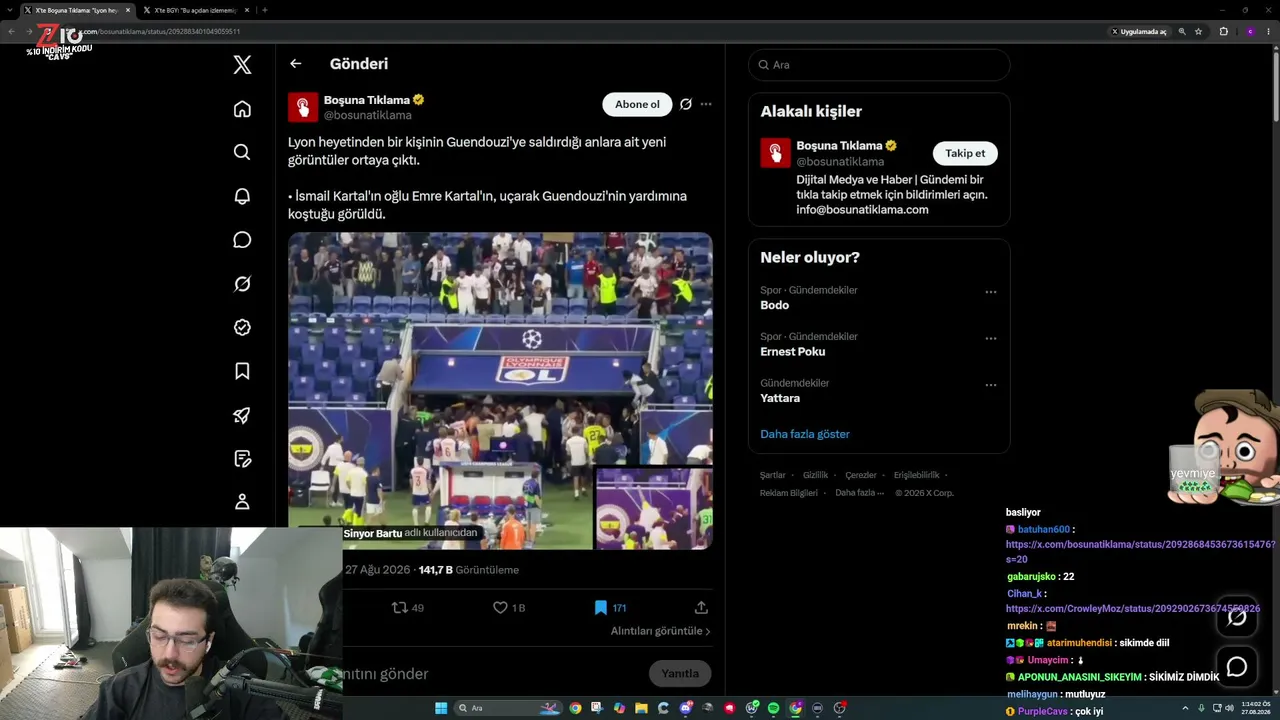Select the Boşuna Tıklama browser tab
1280x720 pixels.
[78, 10]
